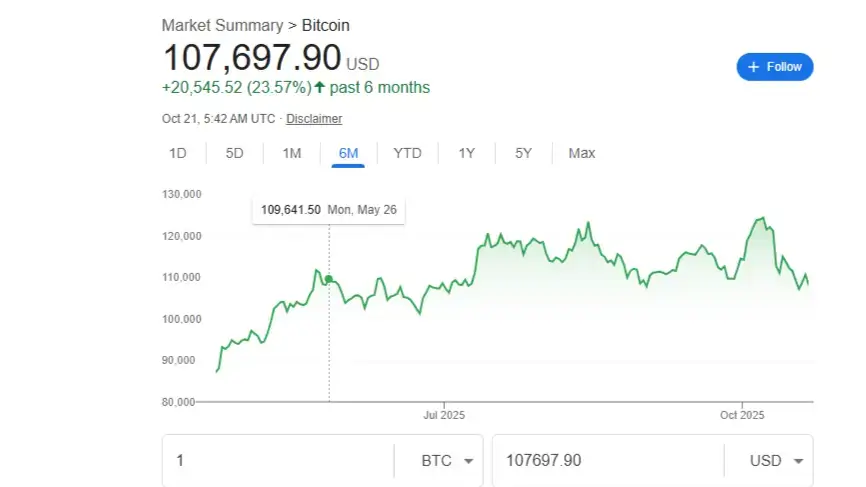Click the green up arrow icon
The image size is (866, 487).
coord(319,88)
